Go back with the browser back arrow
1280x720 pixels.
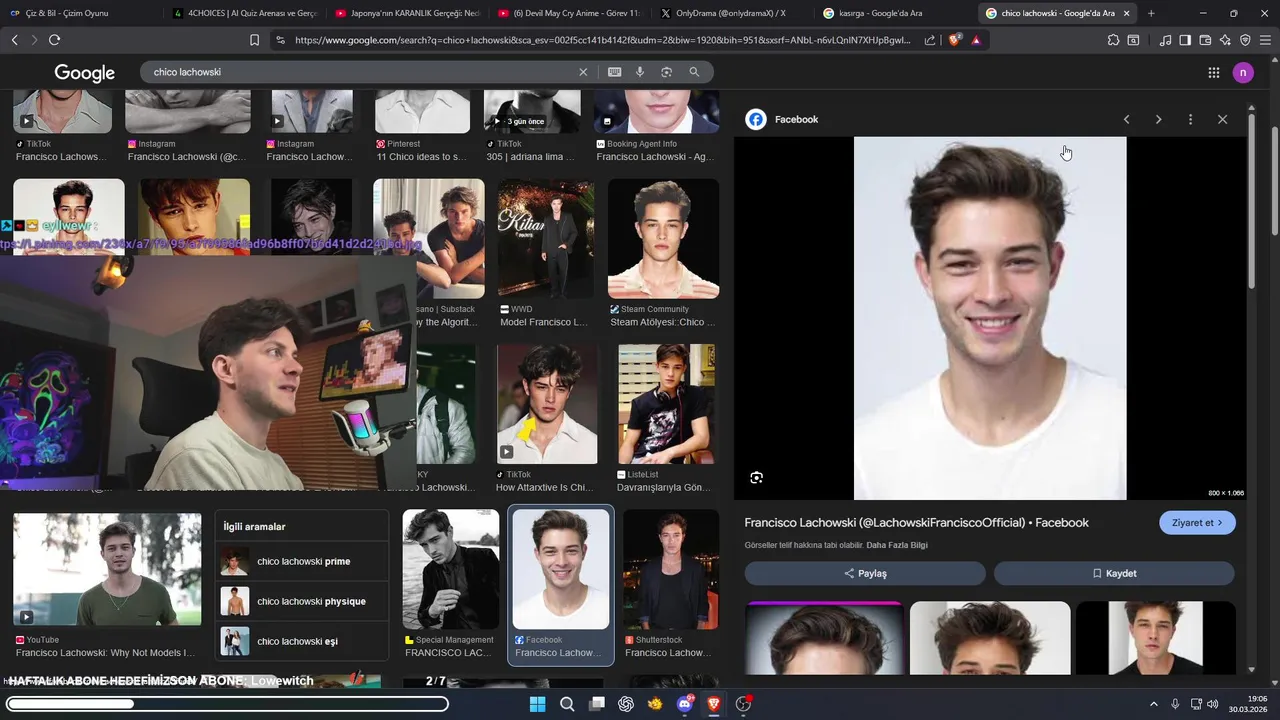pyautogui.click(x=14, y=40)
